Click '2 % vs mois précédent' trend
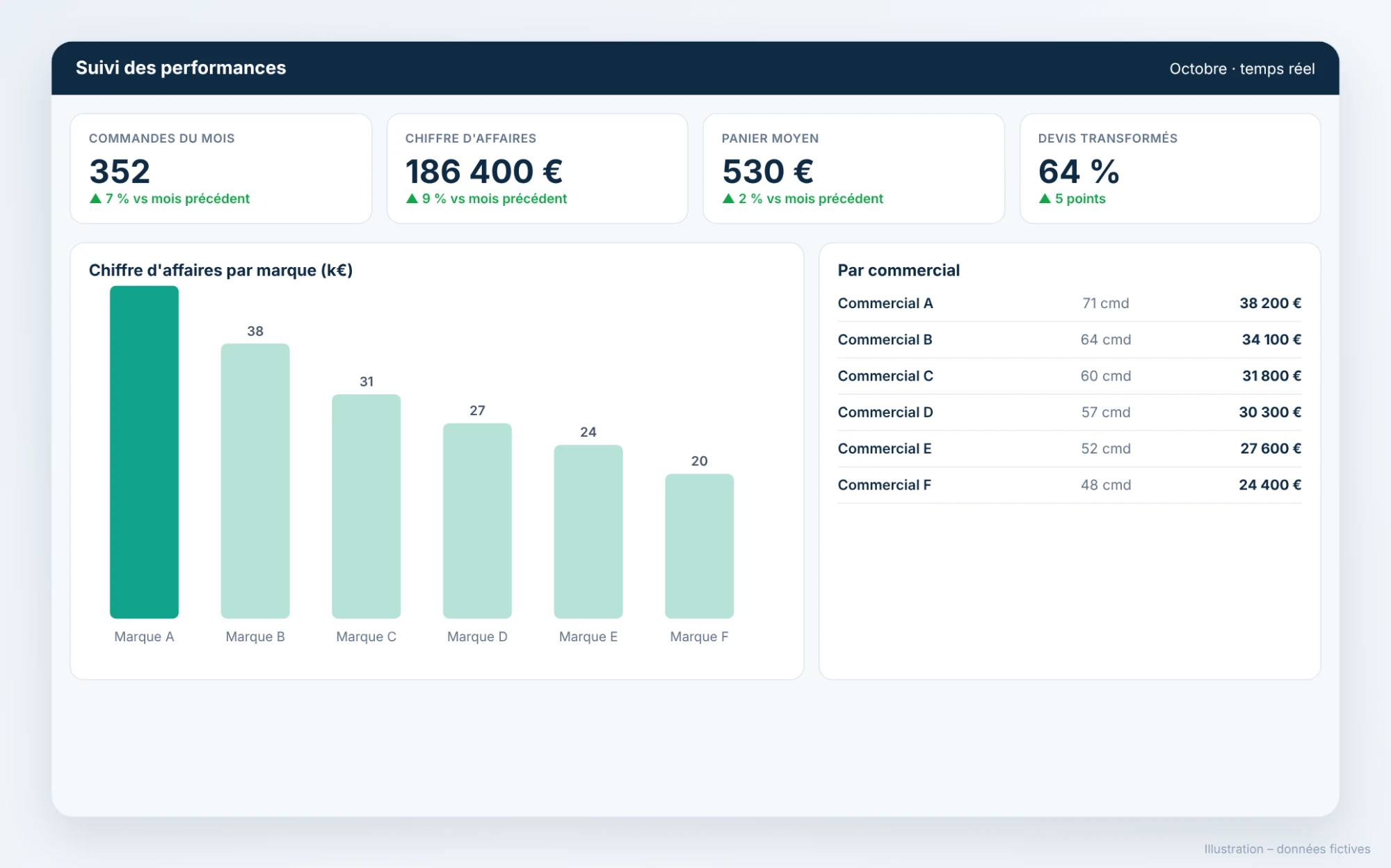 [803, 199]
